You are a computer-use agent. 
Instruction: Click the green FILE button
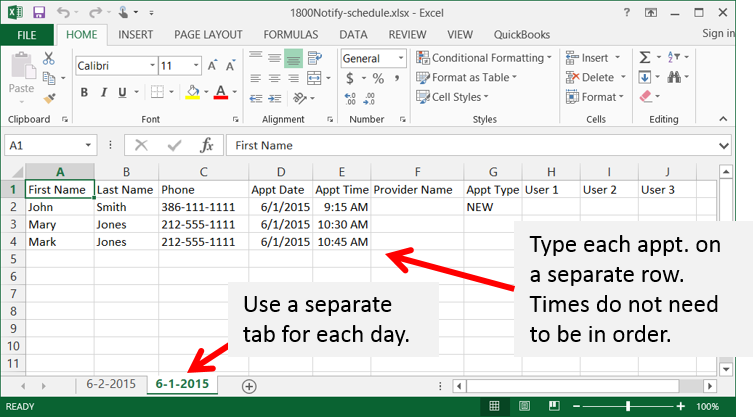click(x=27, y=34)
